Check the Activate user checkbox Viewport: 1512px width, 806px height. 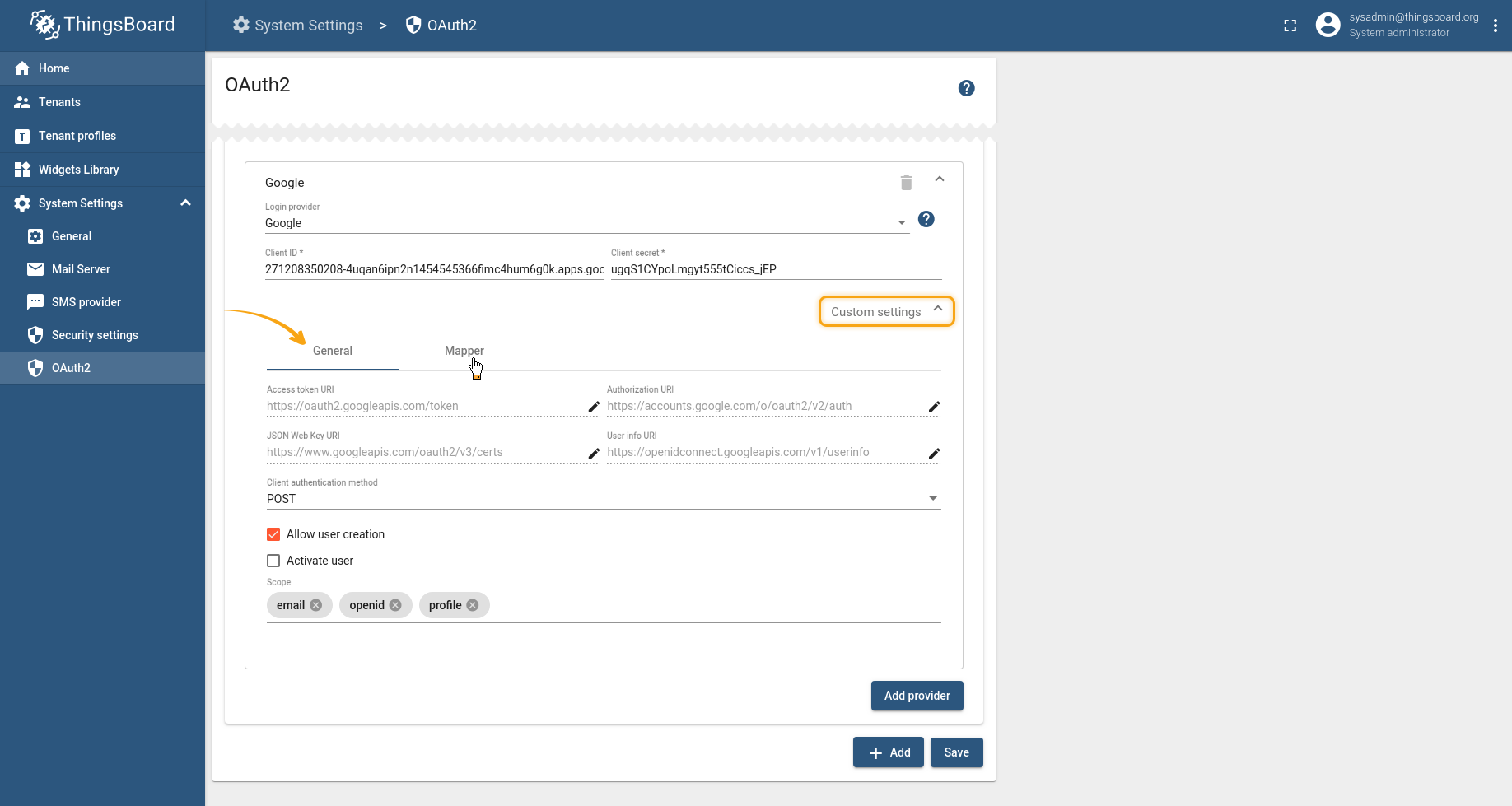[x=273, y=561]
